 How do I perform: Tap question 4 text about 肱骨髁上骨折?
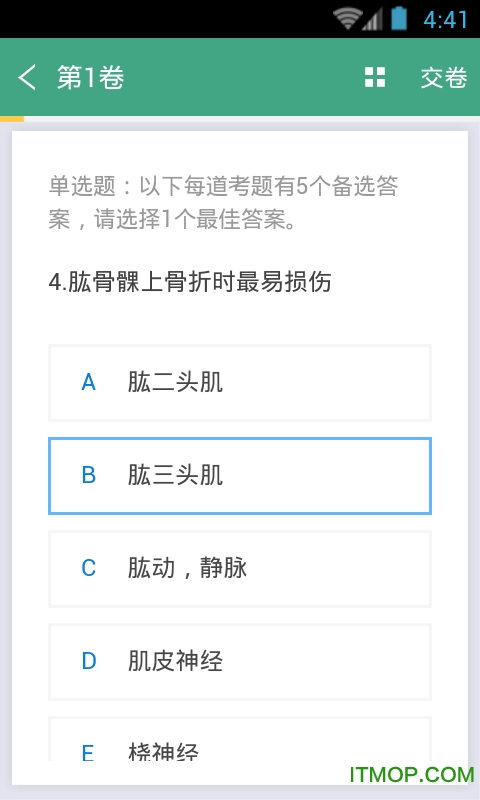coord(190,282)
